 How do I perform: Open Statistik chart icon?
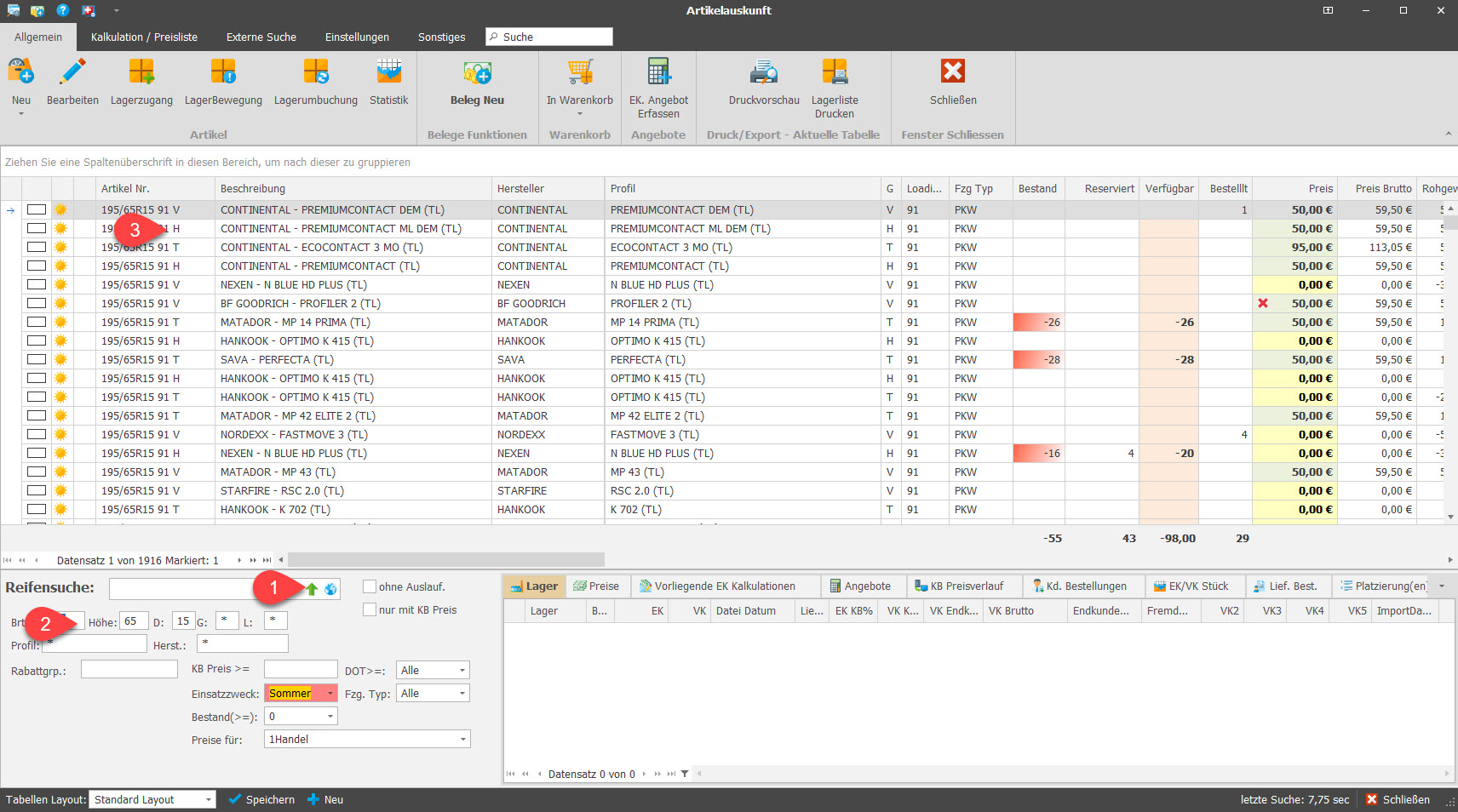(x=388, y=72)
